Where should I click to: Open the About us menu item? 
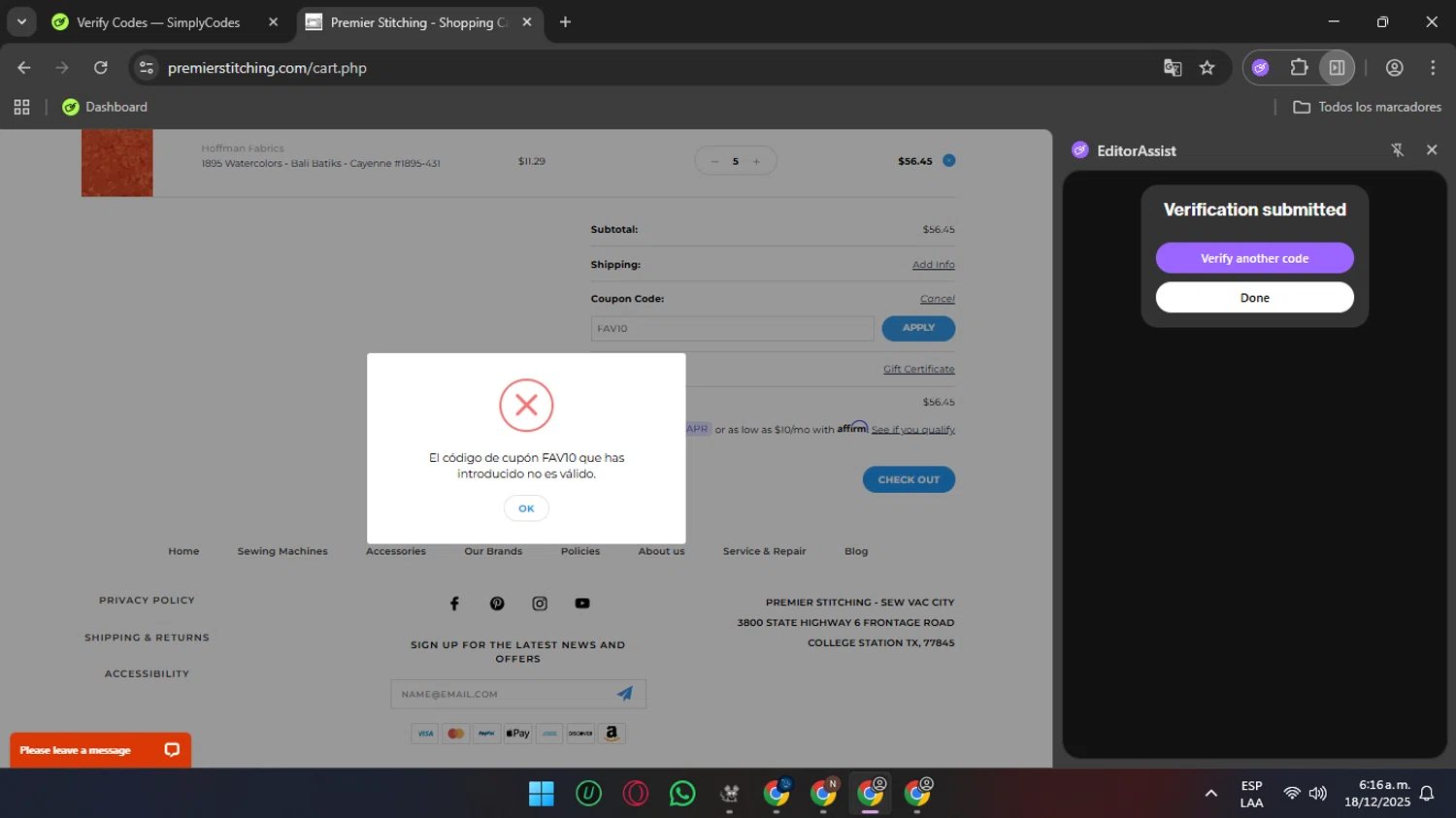[661, 551]
